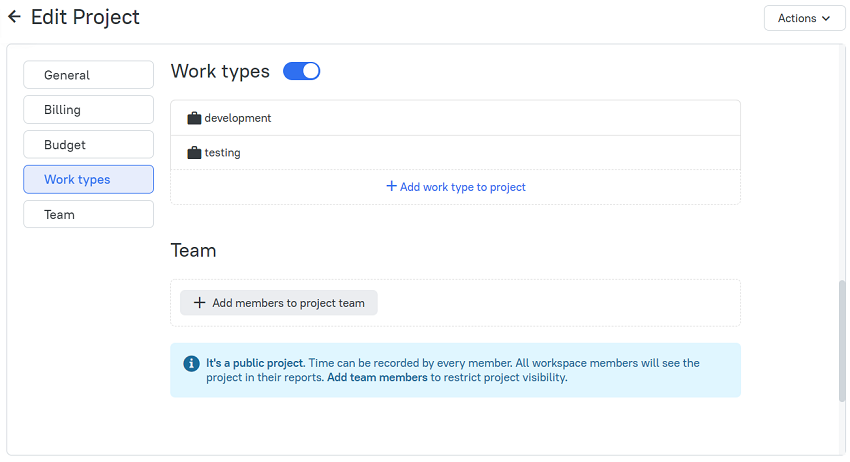Click the plus icon before Add work type
The image size is (850, 462).
[391, 186]
